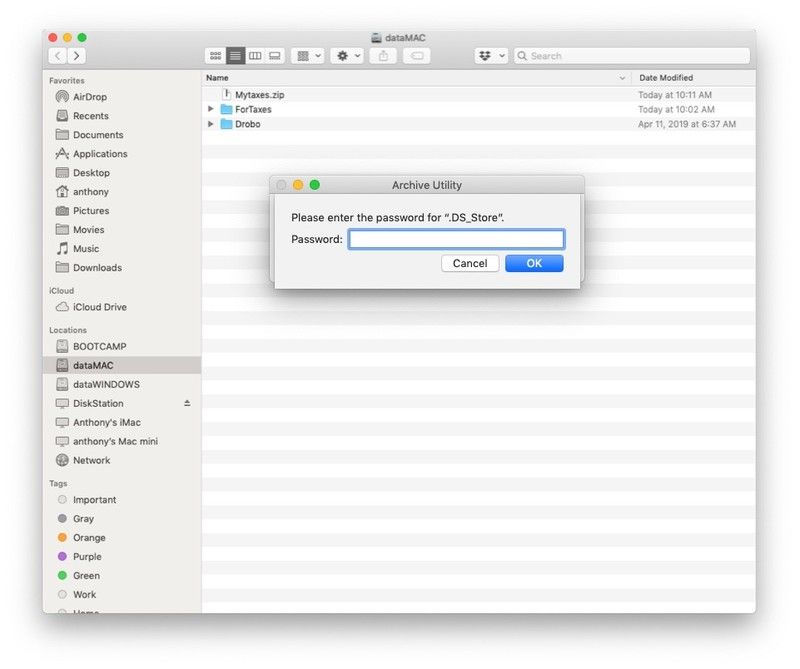Viewport: 800px width, 669px height.
Task: Open the Dropbox toolbar dropdown
Action: [491, 56]
